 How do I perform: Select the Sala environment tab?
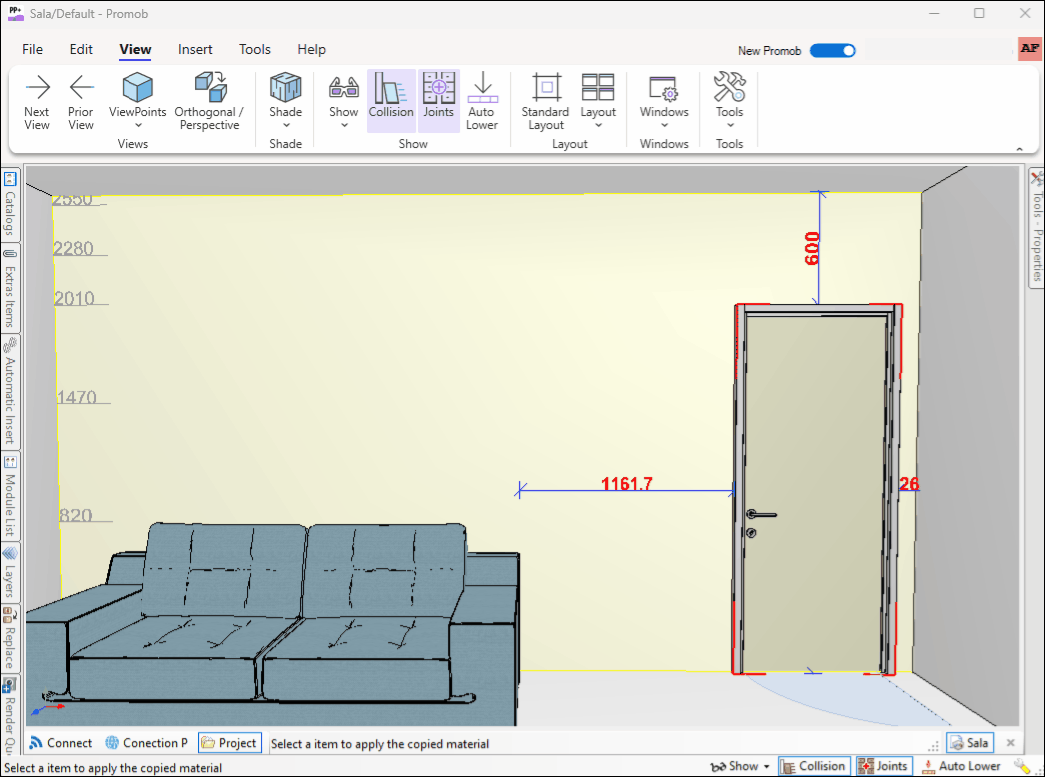tap(969, 743)
